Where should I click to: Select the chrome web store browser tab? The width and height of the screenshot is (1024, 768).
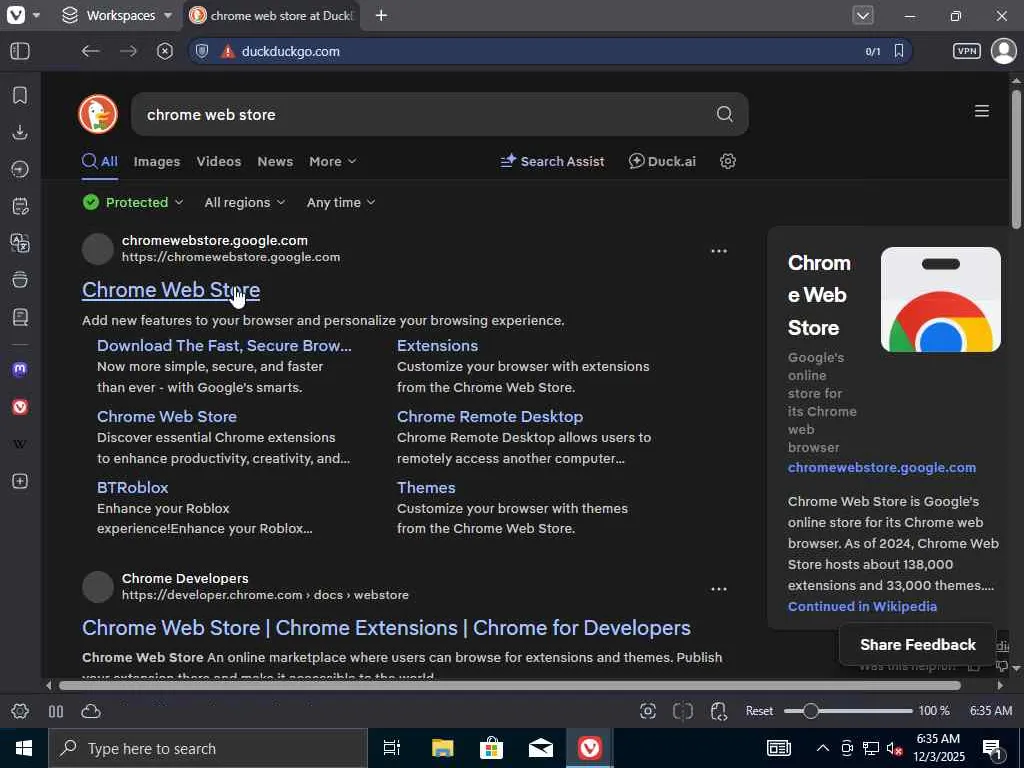click(272, 16)
